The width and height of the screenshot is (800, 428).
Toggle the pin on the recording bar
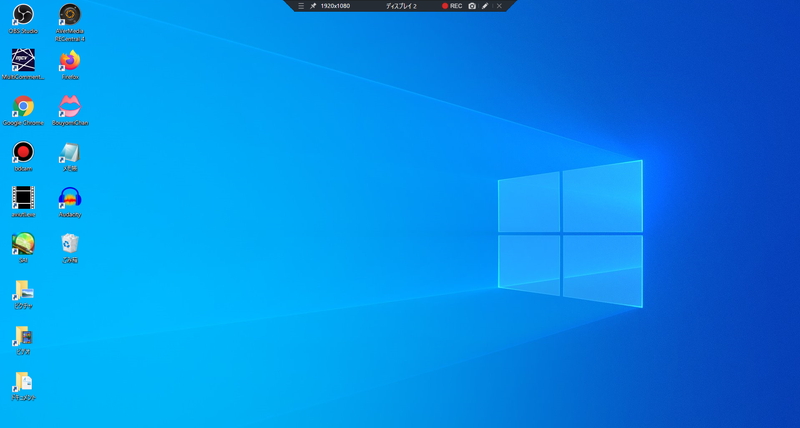[x=313, y=6]
